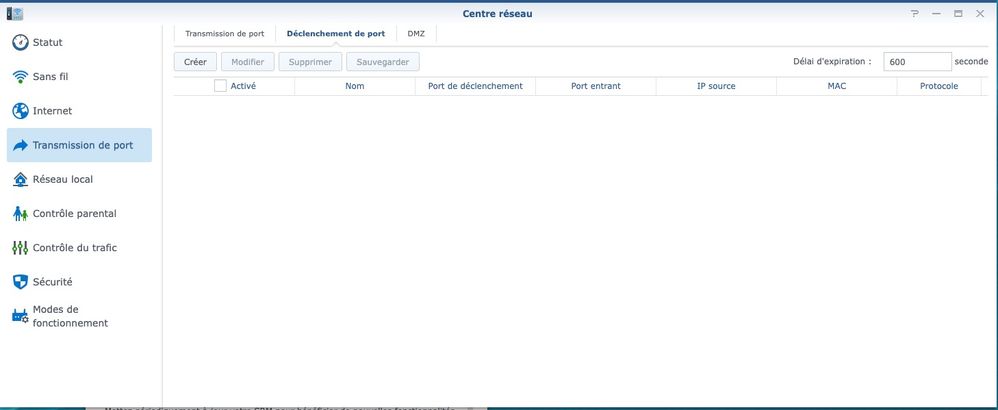Open the Sécurité section

pos(80,282)
